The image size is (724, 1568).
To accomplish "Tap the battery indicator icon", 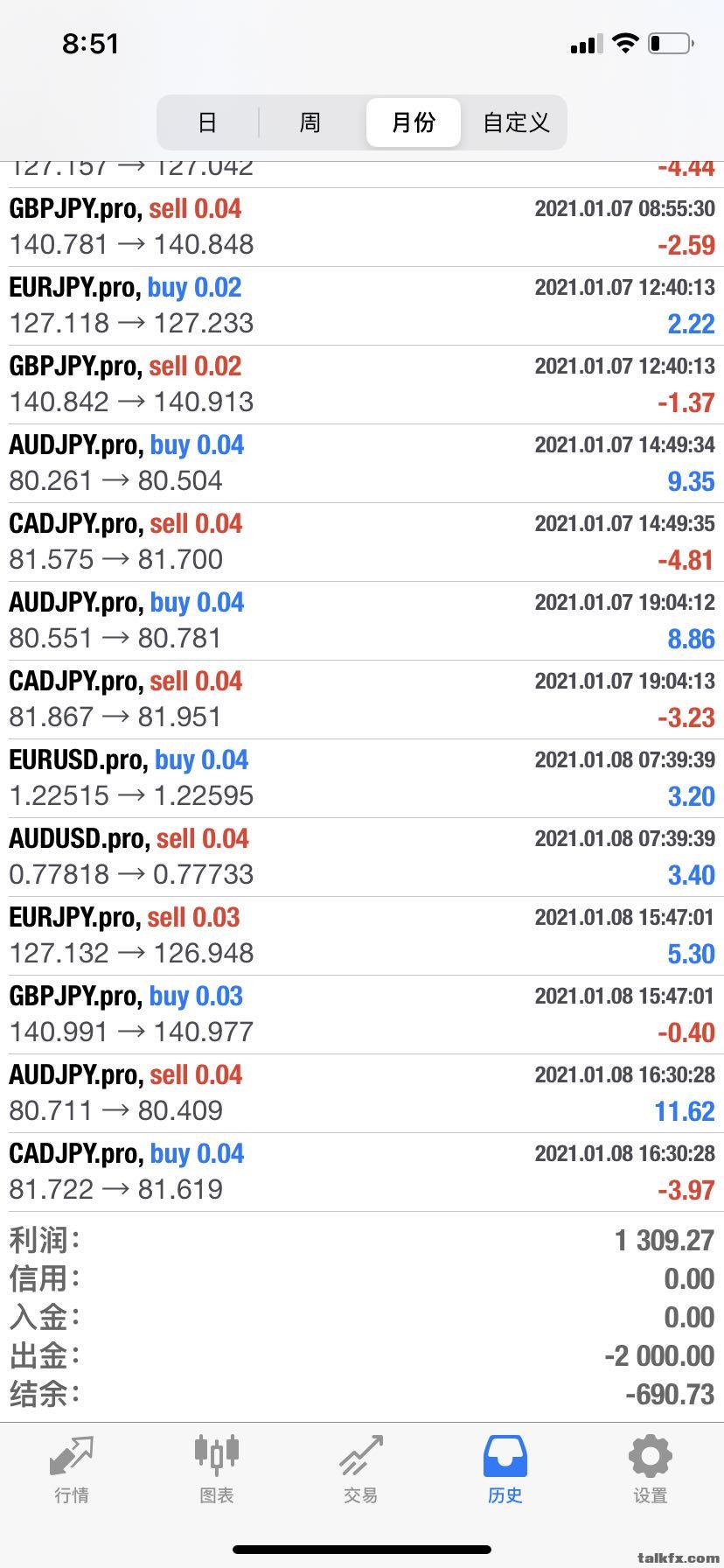I will pos(672,43).
